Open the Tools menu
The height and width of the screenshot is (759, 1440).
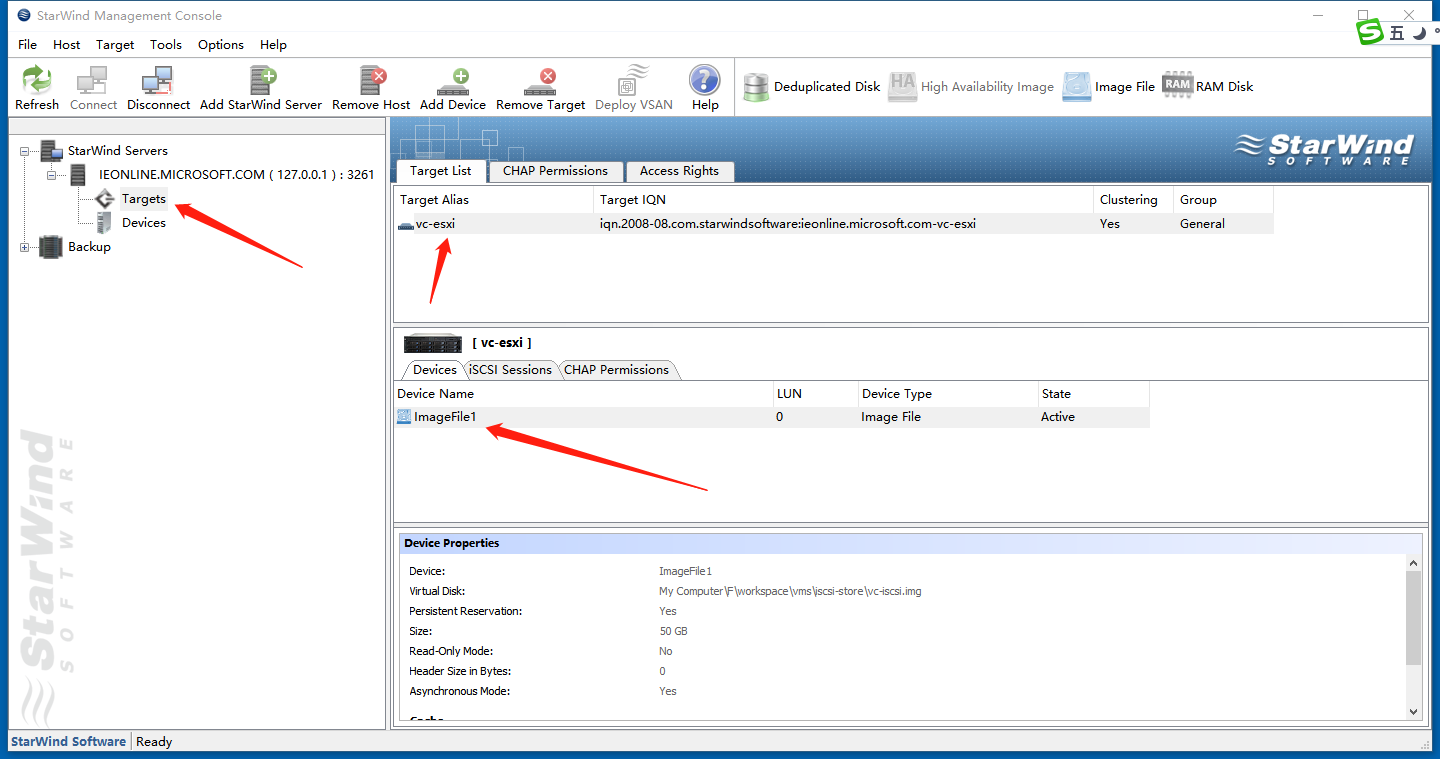point(166,44)
